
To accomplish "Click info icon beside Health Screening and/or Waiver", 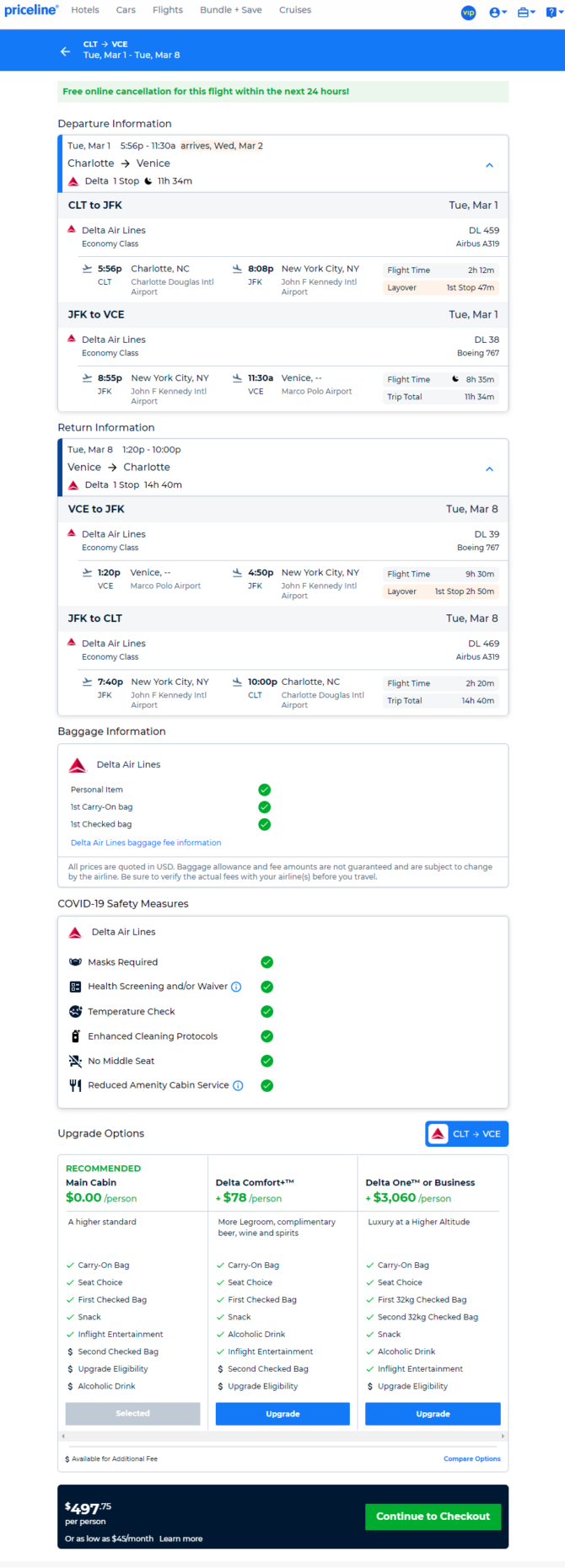I will [236, 987].
